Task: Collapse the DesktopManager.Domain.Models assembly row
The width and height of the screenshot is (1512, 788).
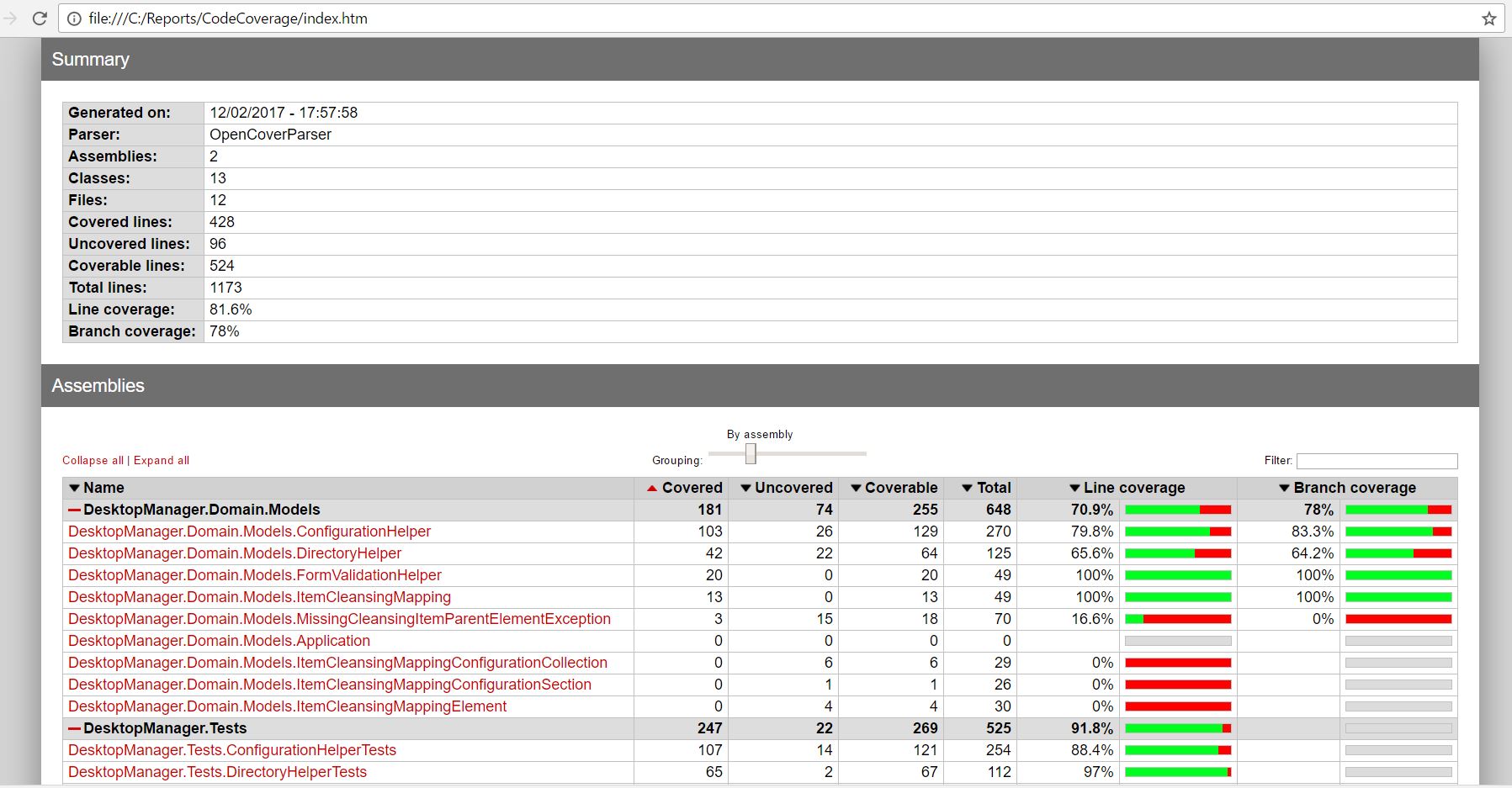Action: [74, 510]
